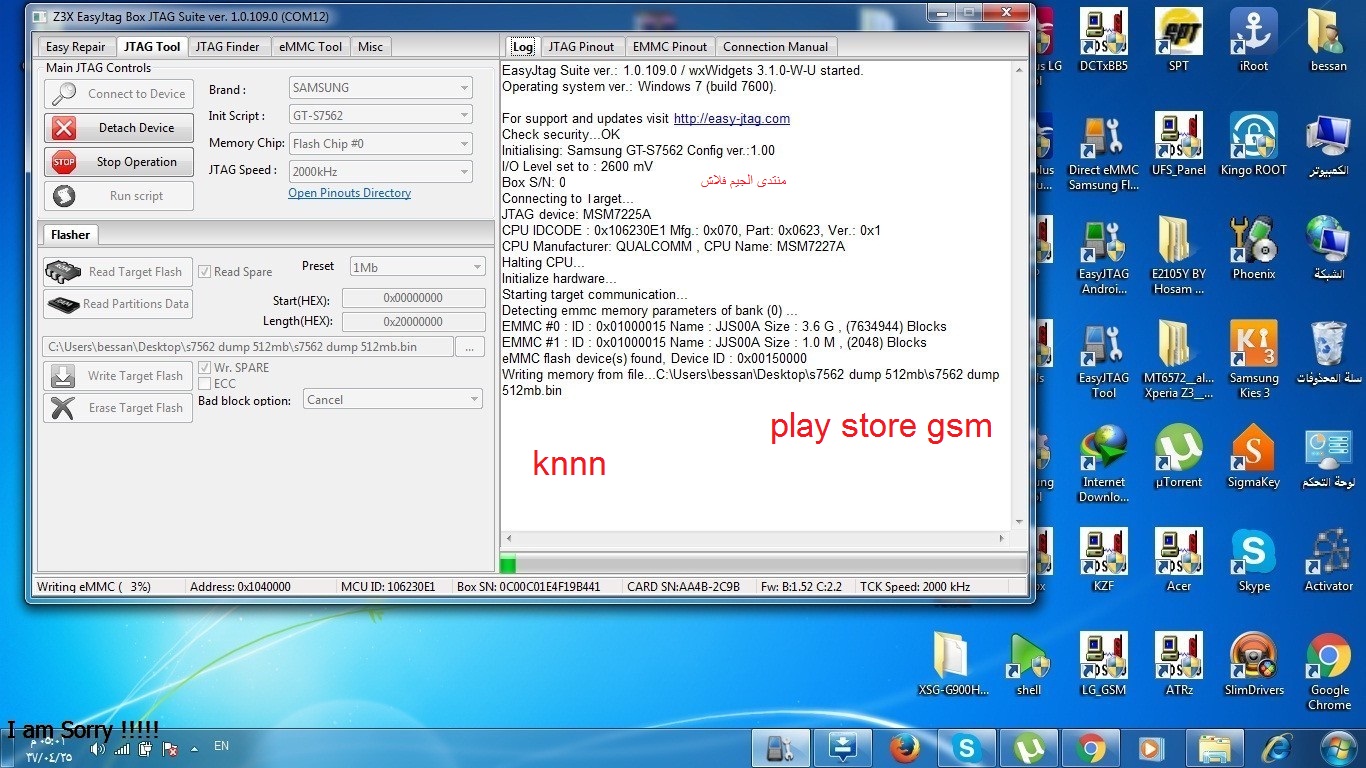Click the EN language indicator in the tray
This screenshot has width=1366, height=768.
(x=222, y=746)
